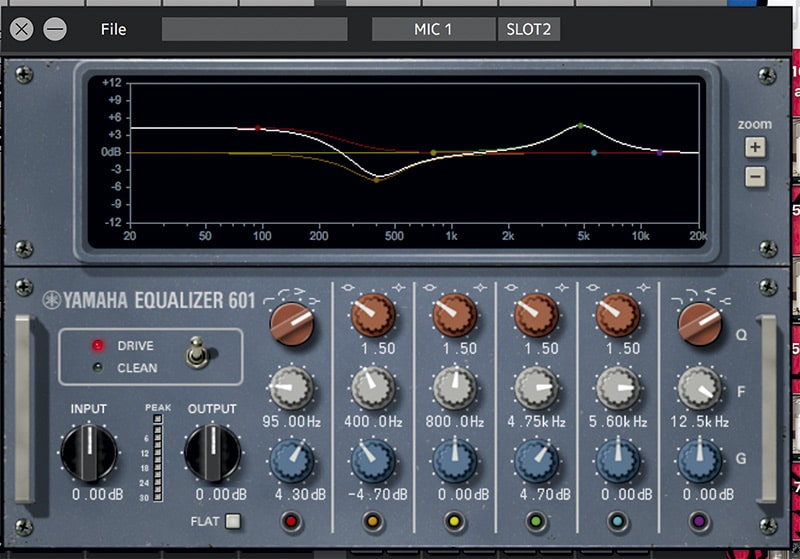This screenshot has width=800, height=559.
Task: Click the high band filter type knob
Action: [700, 323]
